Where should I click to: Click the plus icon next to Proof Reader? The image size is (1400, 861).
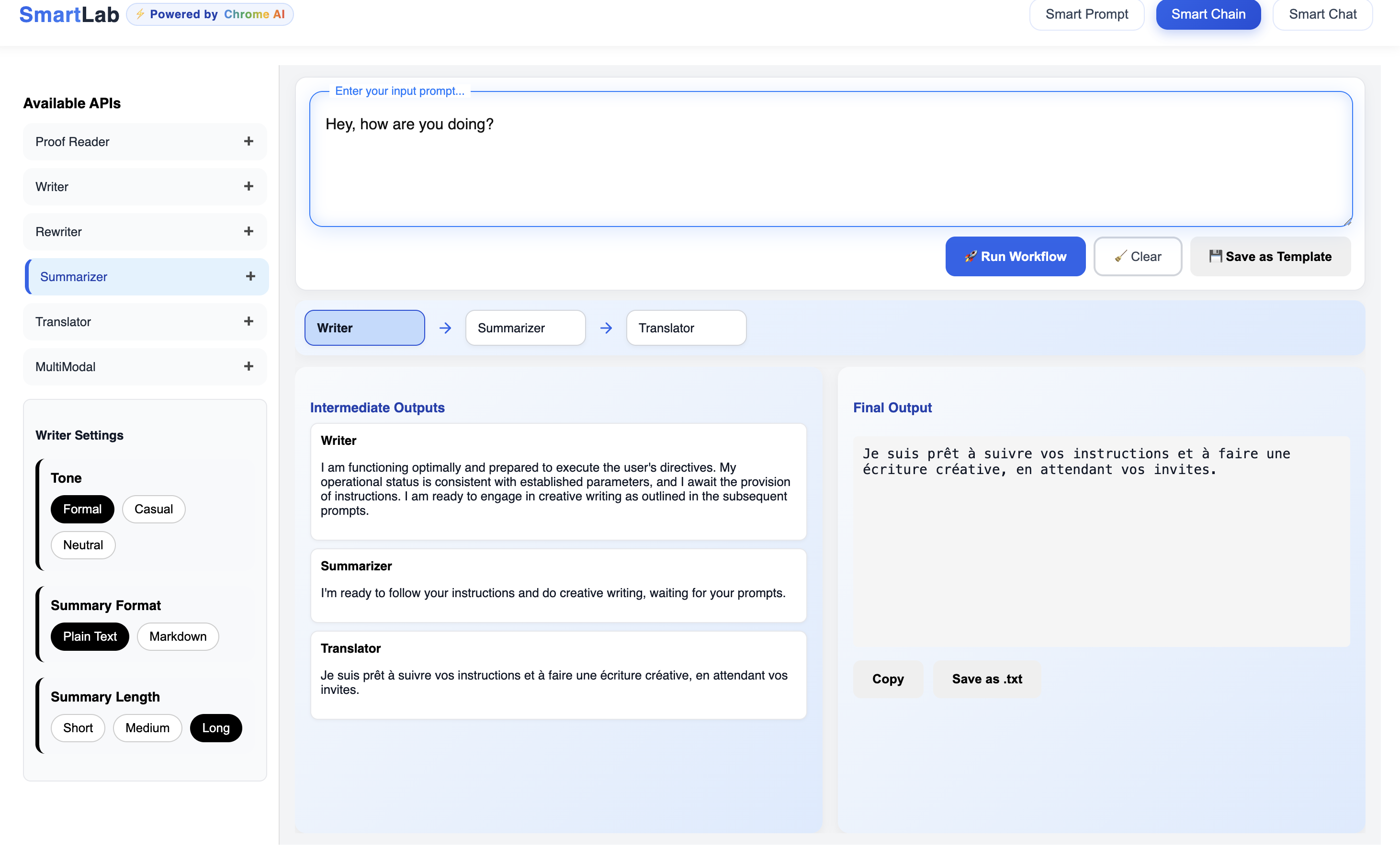[248, 141]
